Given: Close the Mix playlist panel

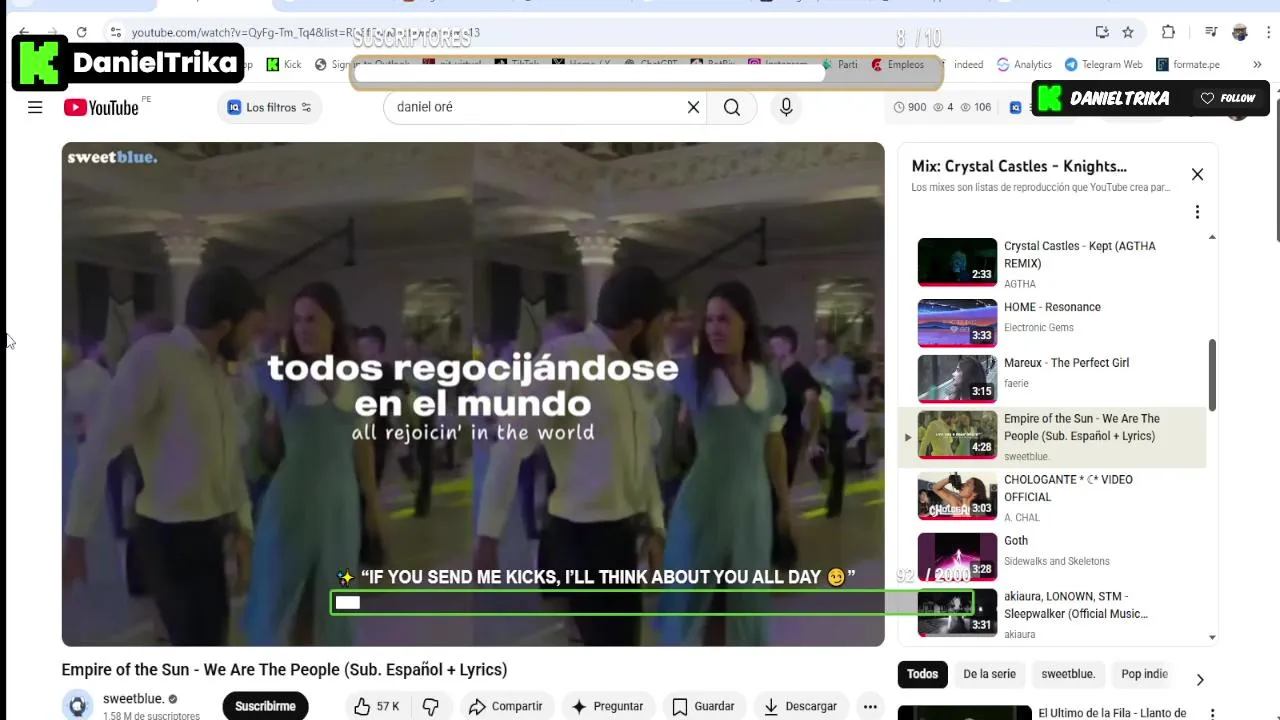Looking at the screenshot, I should [x=1197, y=174].
